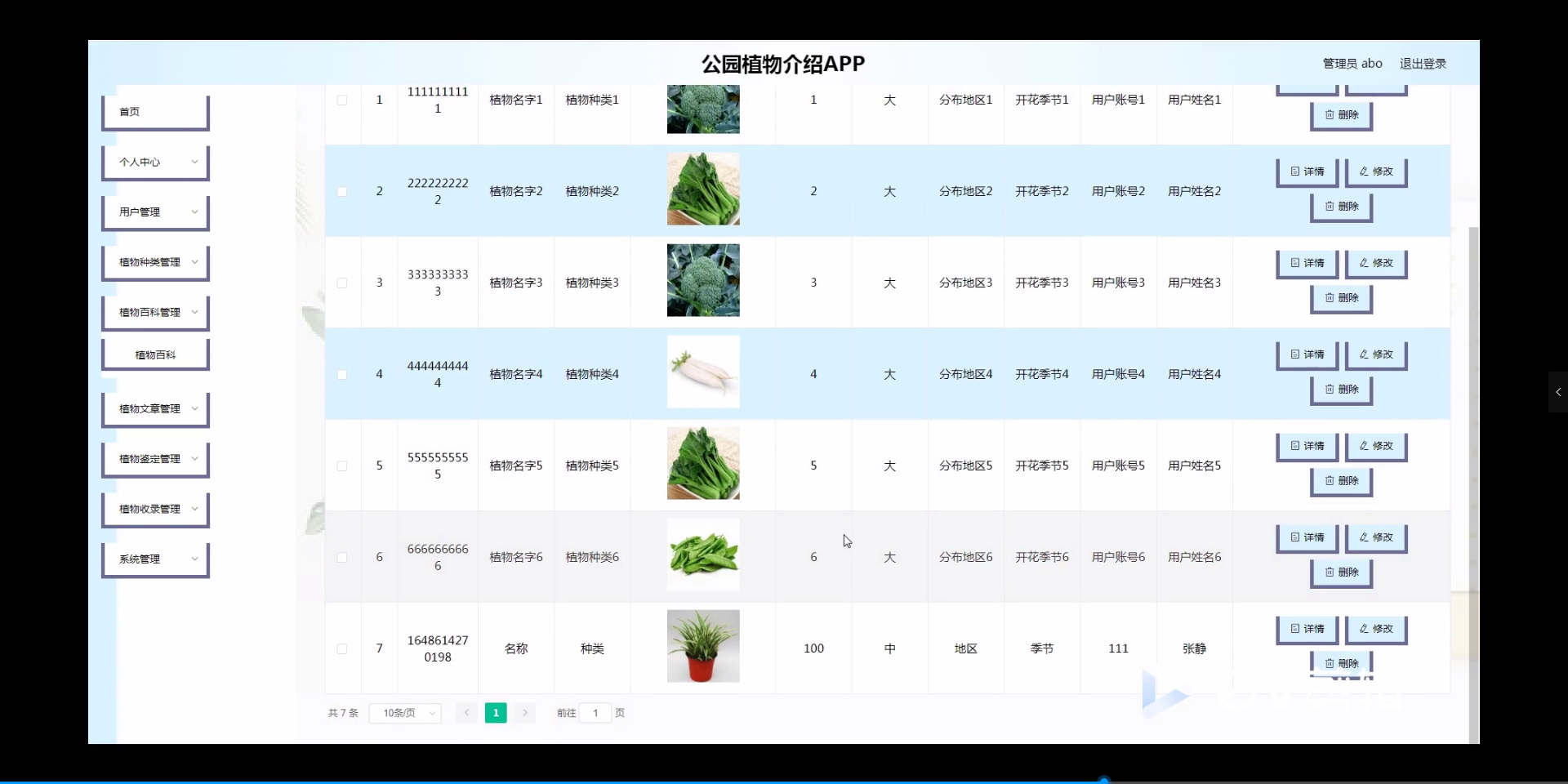Expand the 系统管理 menu
Screen dimensions: 1568x784
point(155,559)
